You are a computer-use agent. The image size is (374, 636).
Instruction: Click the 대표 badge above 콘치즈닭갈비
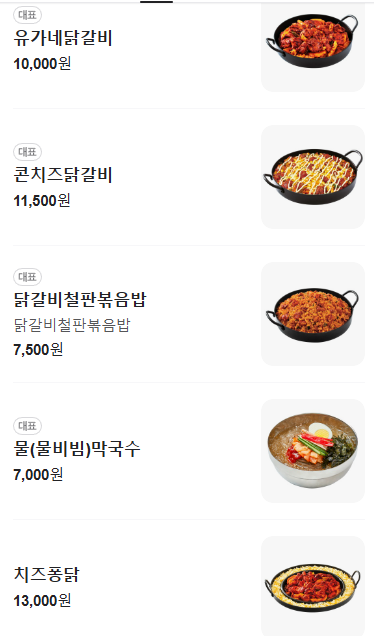coord(28,152)
